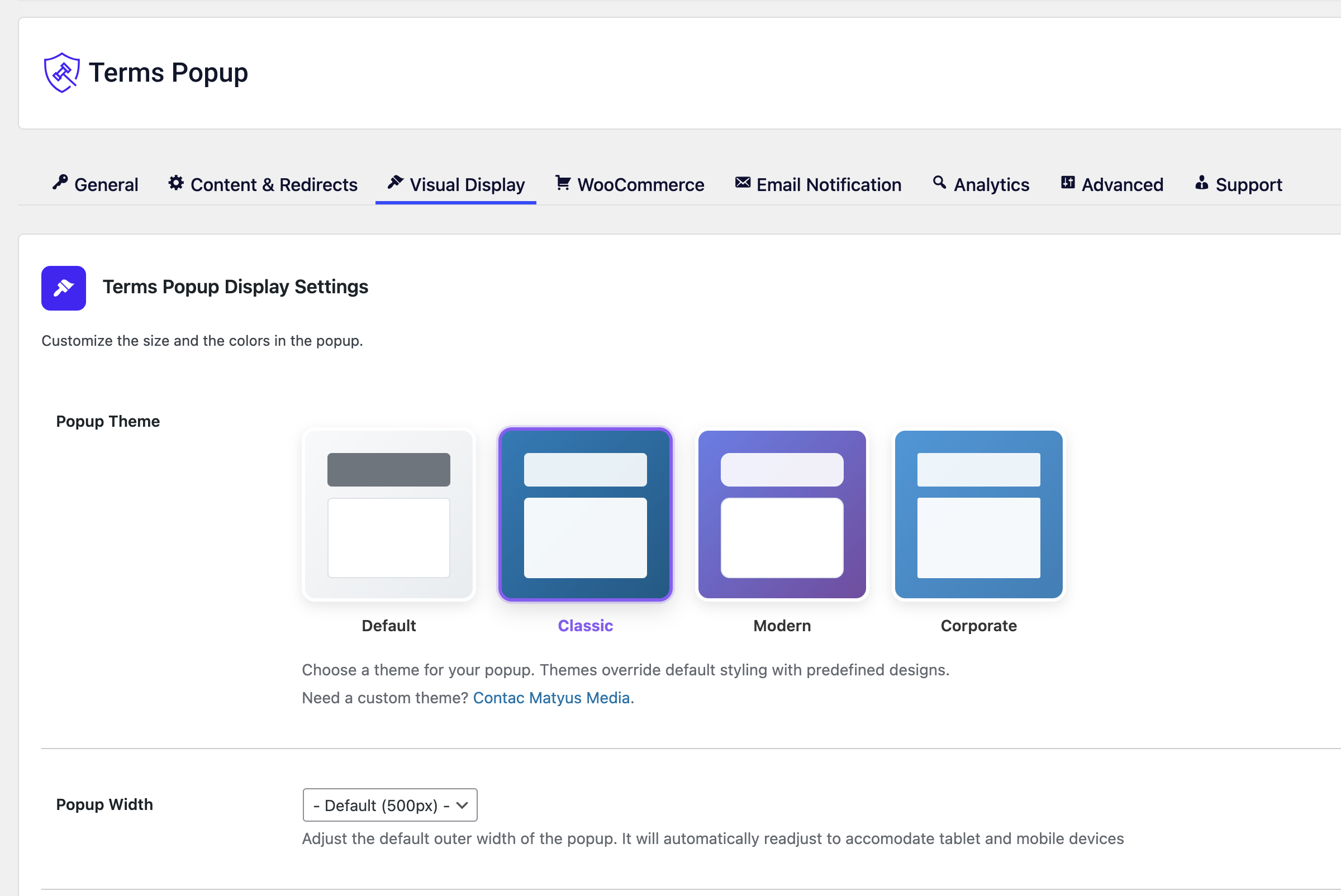Click the Classic theme label text
Viewport: 1341px width, 896px height.
tap(586, 626)
